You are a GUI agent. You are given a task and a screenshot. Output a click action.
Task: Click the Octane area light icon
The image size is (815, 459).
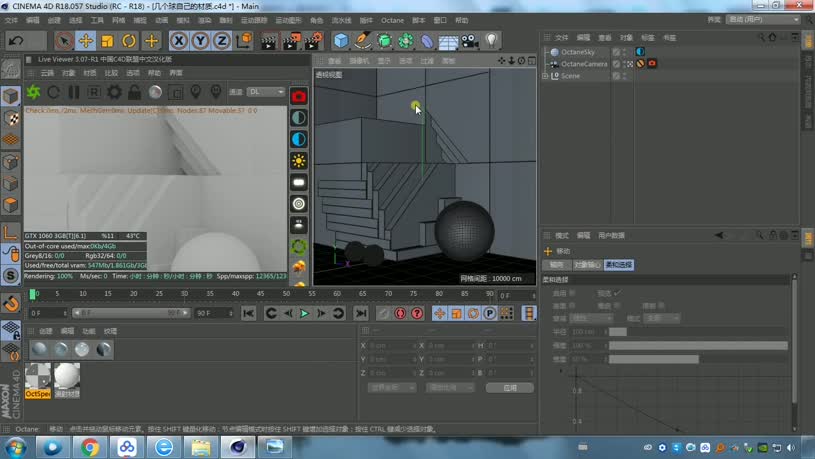[299, 182]
